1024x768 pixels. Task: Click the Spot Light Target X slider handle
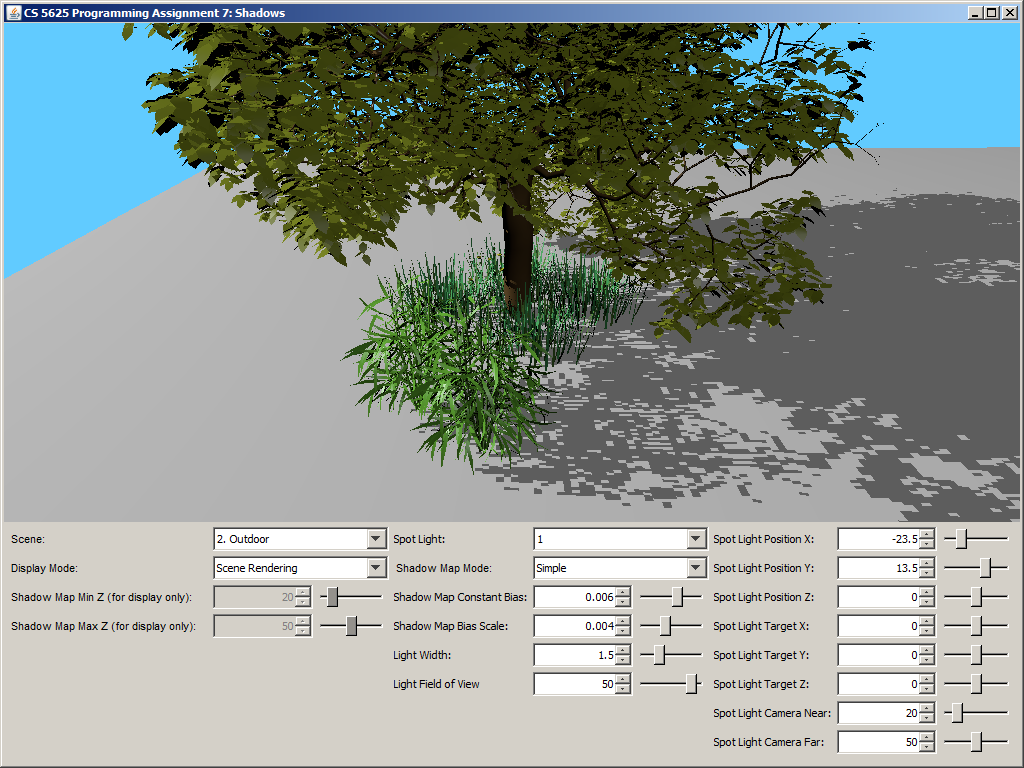(976, 626)
